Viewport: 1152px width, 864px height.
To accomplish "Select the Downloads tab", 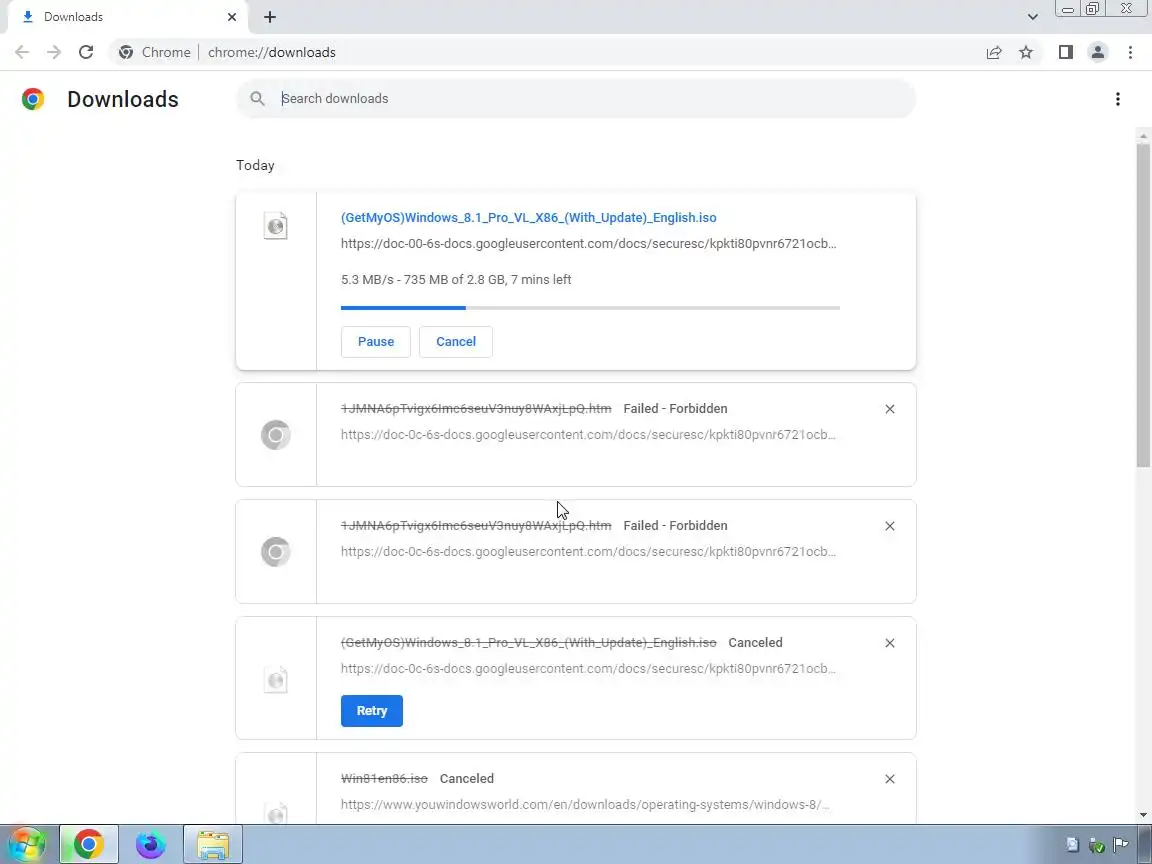I will coord(128,17).
